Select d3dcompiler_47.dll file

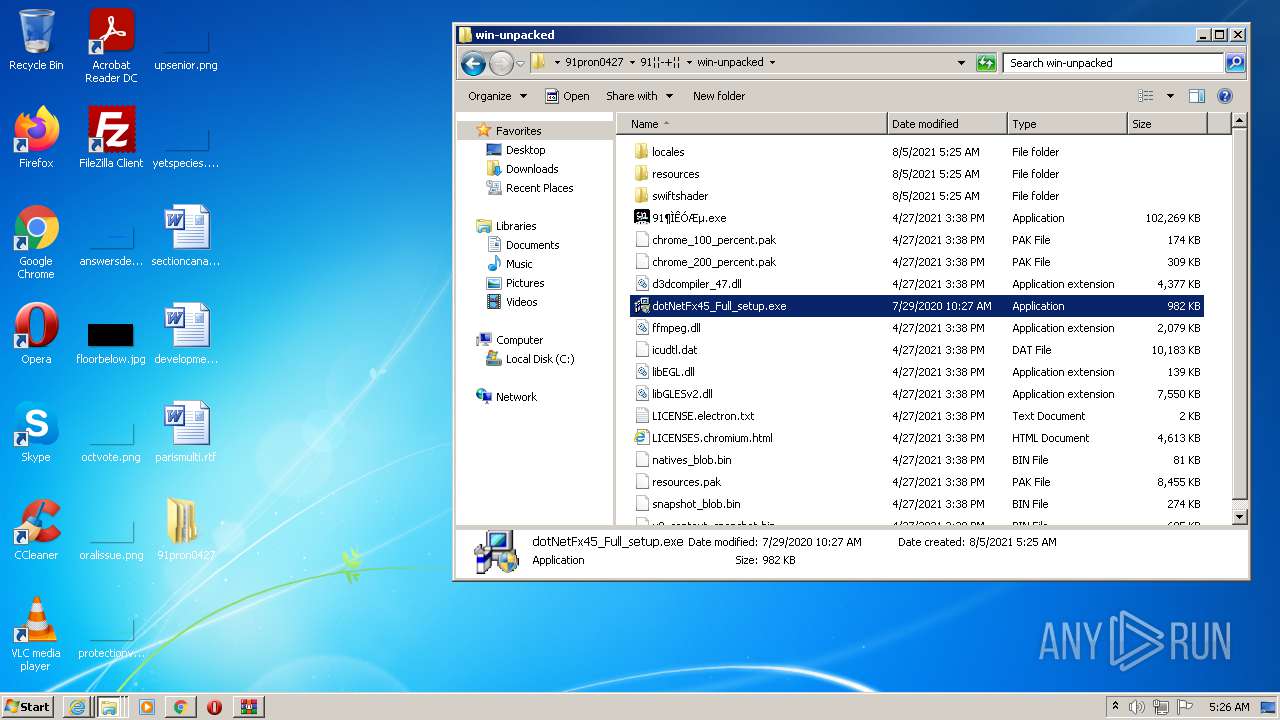[697, 284]
